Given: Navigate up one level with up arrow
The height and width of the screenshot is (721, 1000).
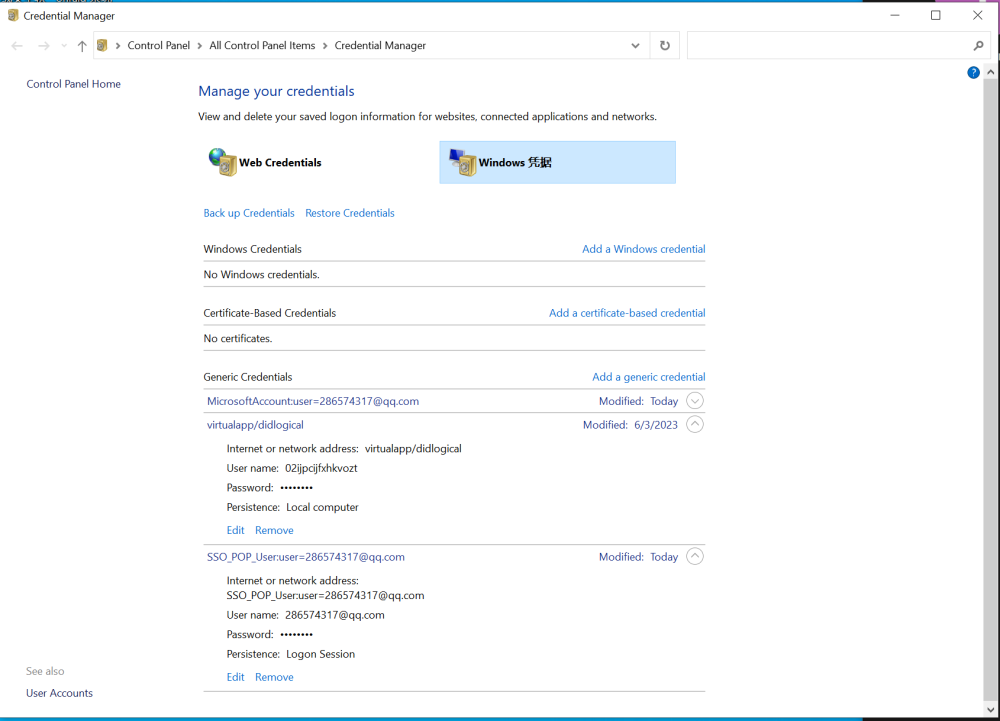Looking at the screenshot, I should (82, 46).
